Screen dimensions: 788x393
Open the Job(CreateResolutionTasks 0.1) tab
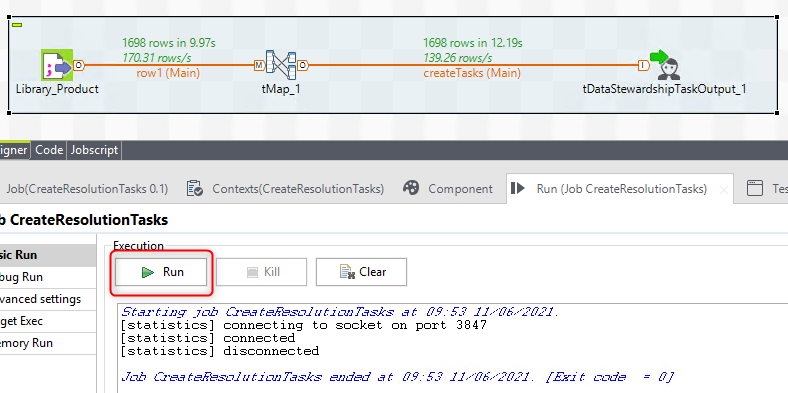click(x=87, y=188)
